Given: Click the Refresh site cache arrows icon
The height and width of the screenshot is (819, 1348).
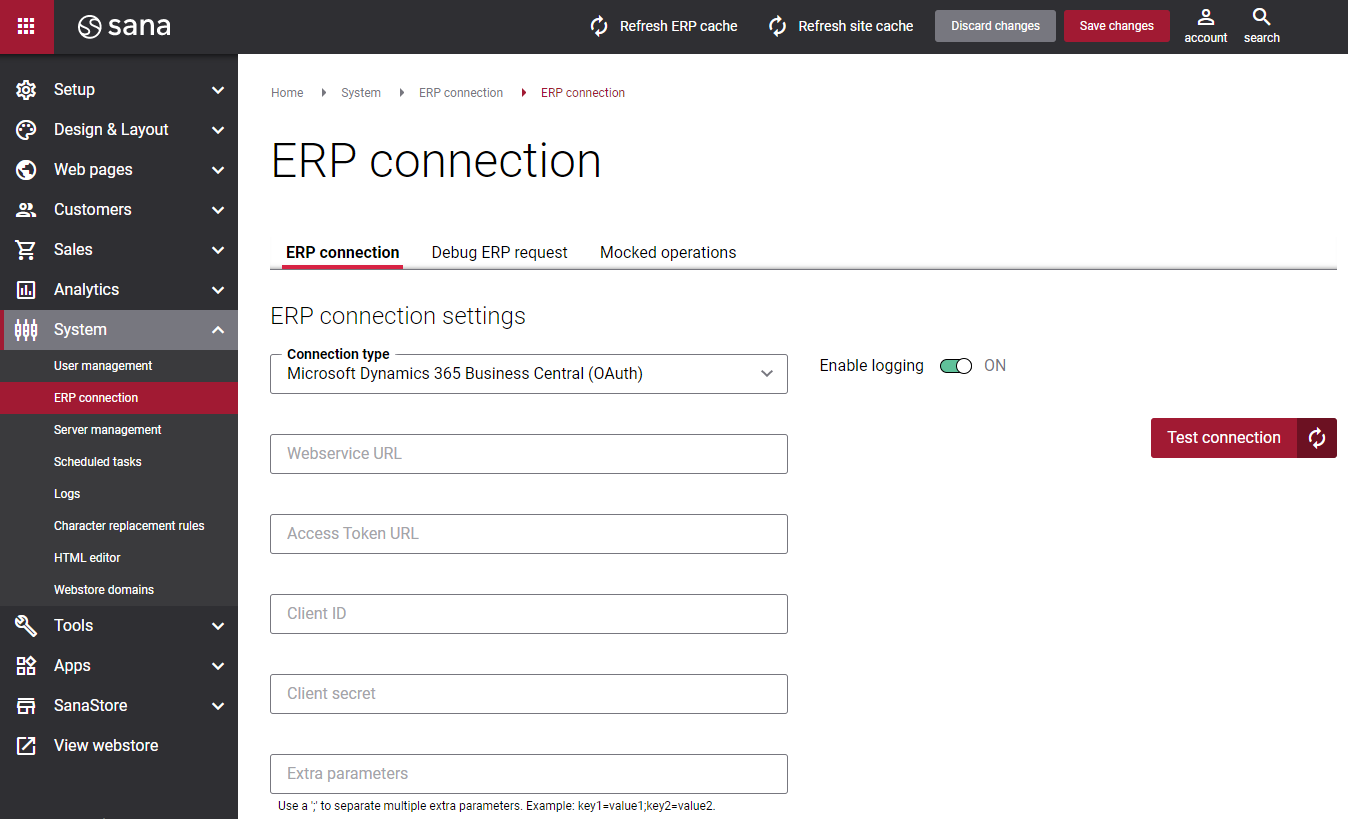Looking at the screenshot, I should tap(778, 26).
